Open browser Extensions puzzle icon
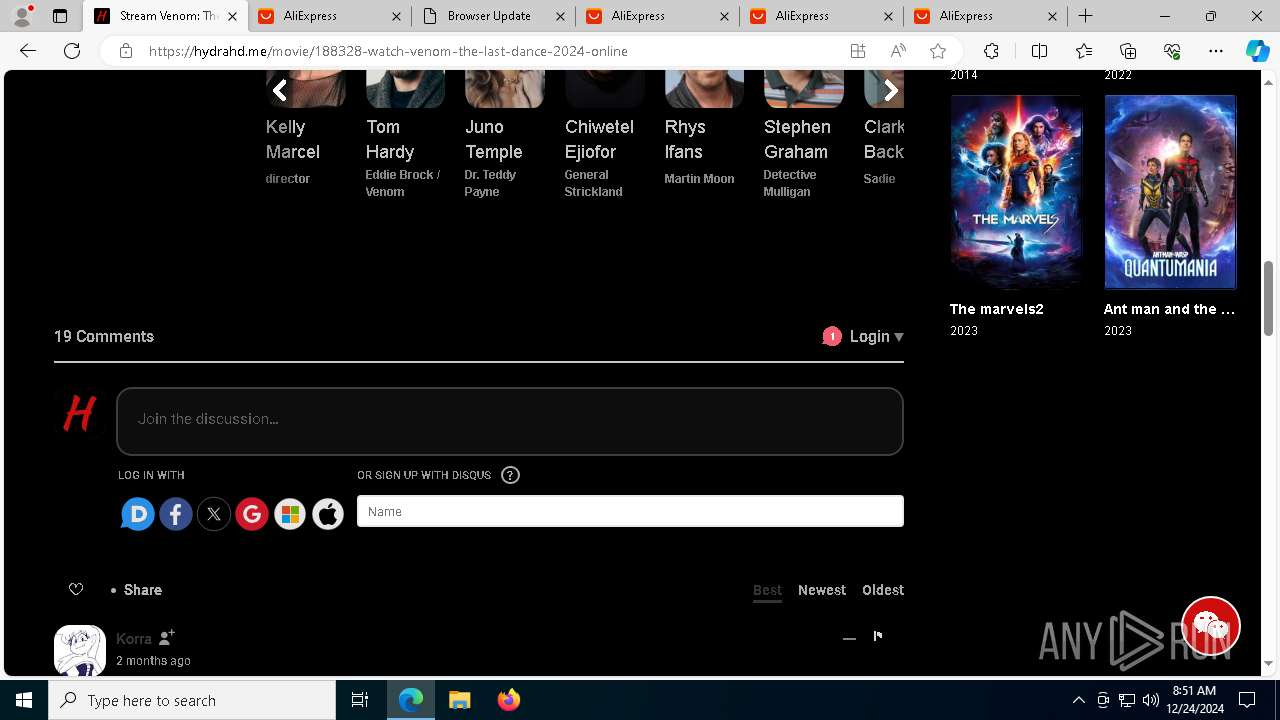This screenshot has height=720, width=1280. coord(991,51)
